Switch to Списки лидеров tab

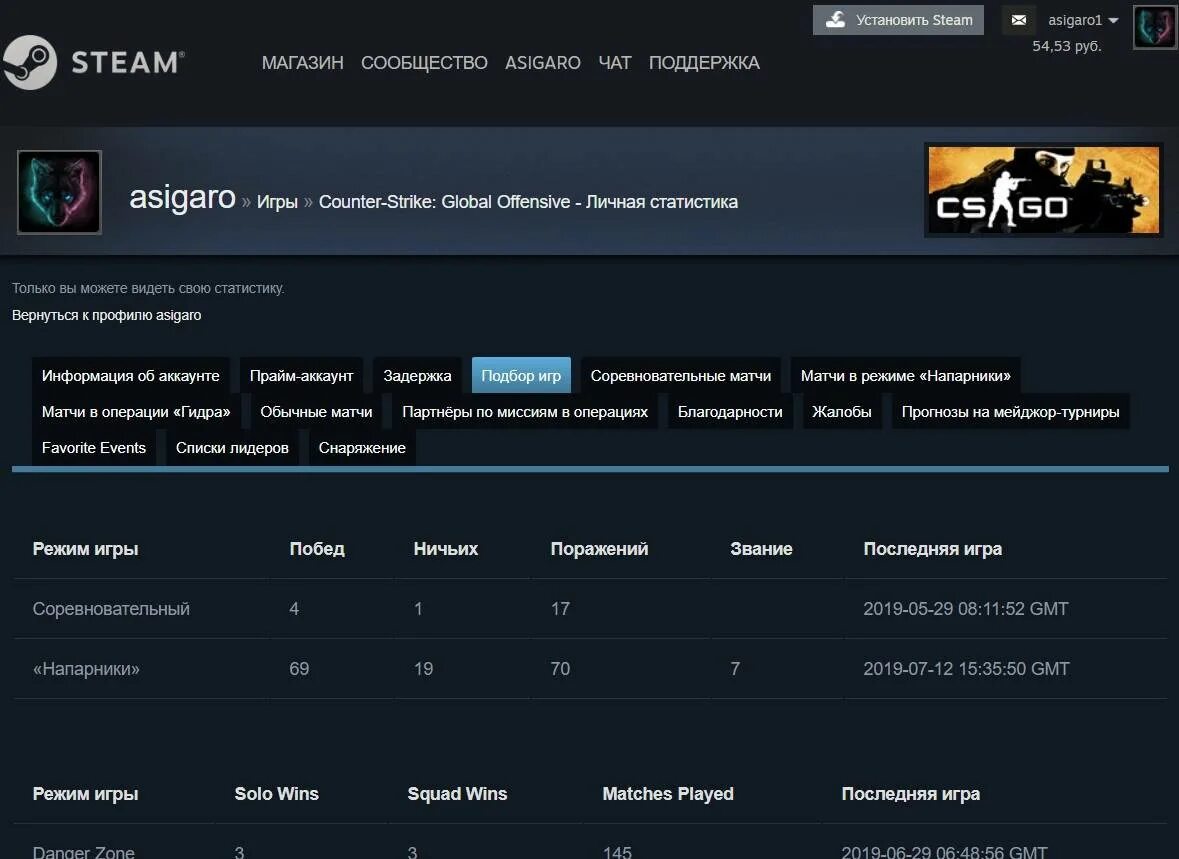pos(232,448)
